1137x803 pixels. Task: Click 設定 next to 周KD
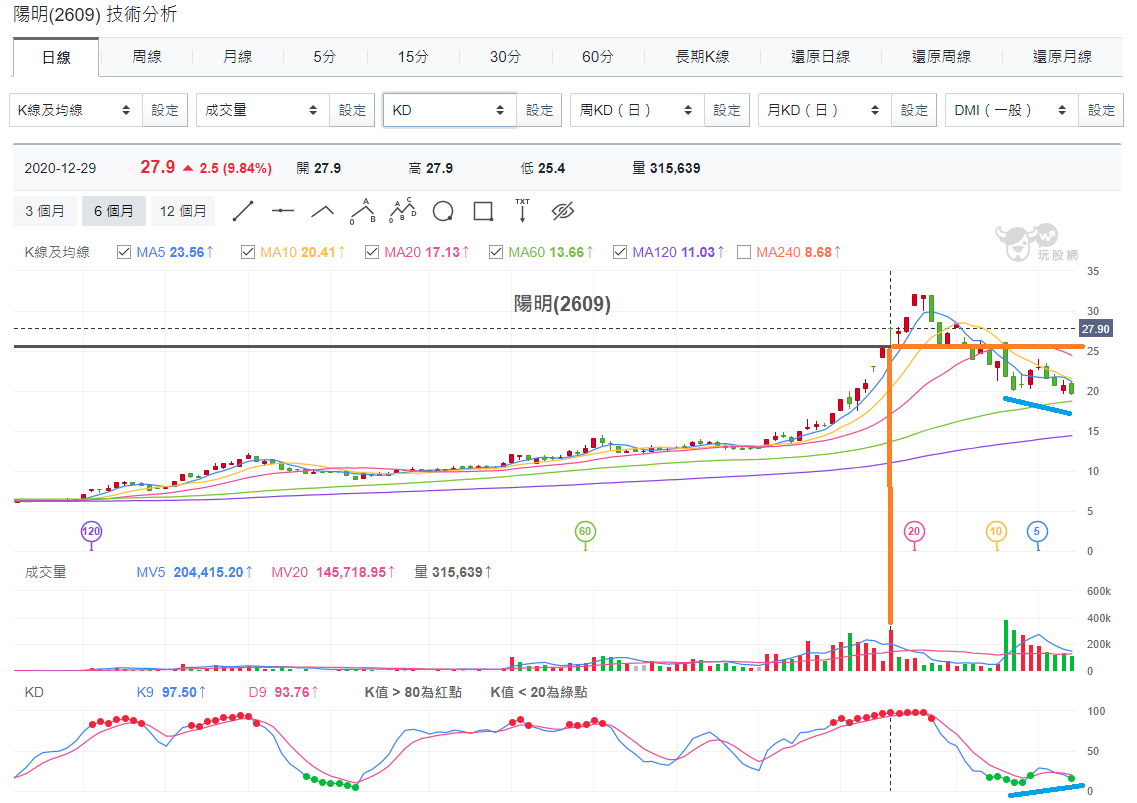[727, 110]
